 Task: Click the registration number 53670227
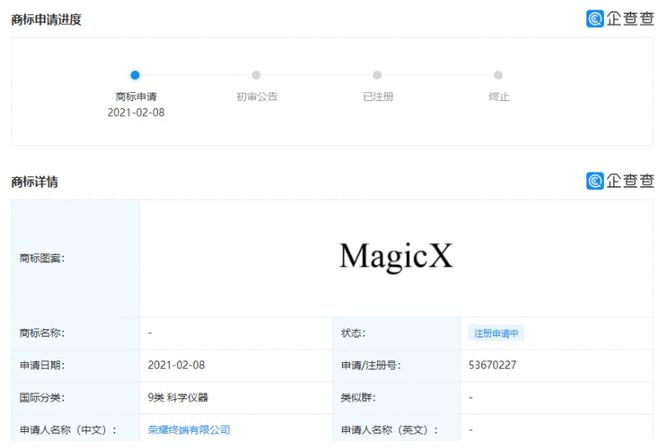492,365
